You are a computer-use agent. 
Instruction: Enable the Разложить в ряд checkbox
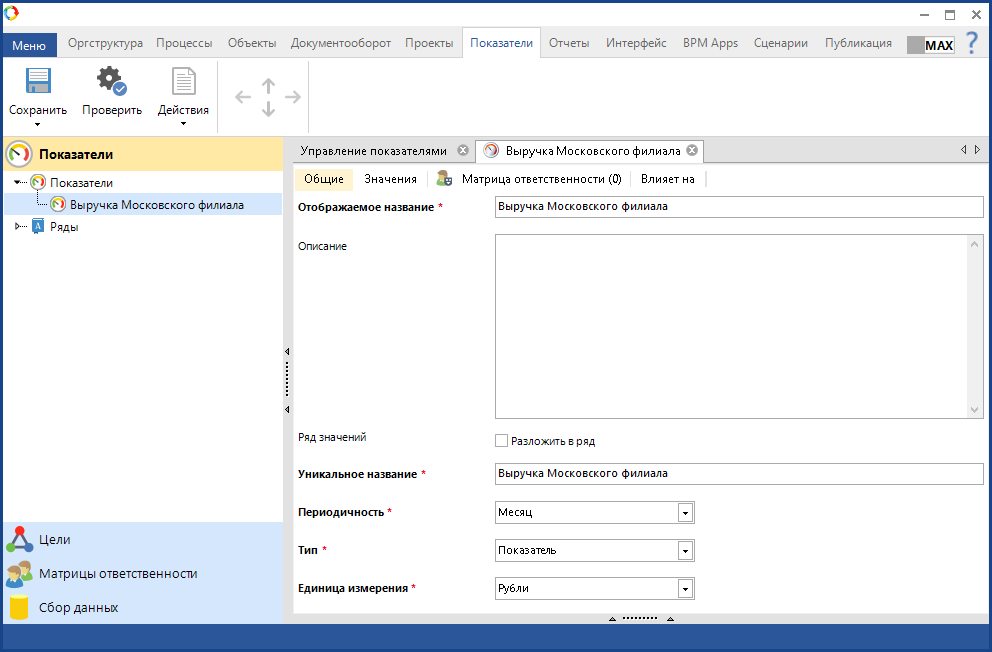pyautogui.click(x=502, y=441)
